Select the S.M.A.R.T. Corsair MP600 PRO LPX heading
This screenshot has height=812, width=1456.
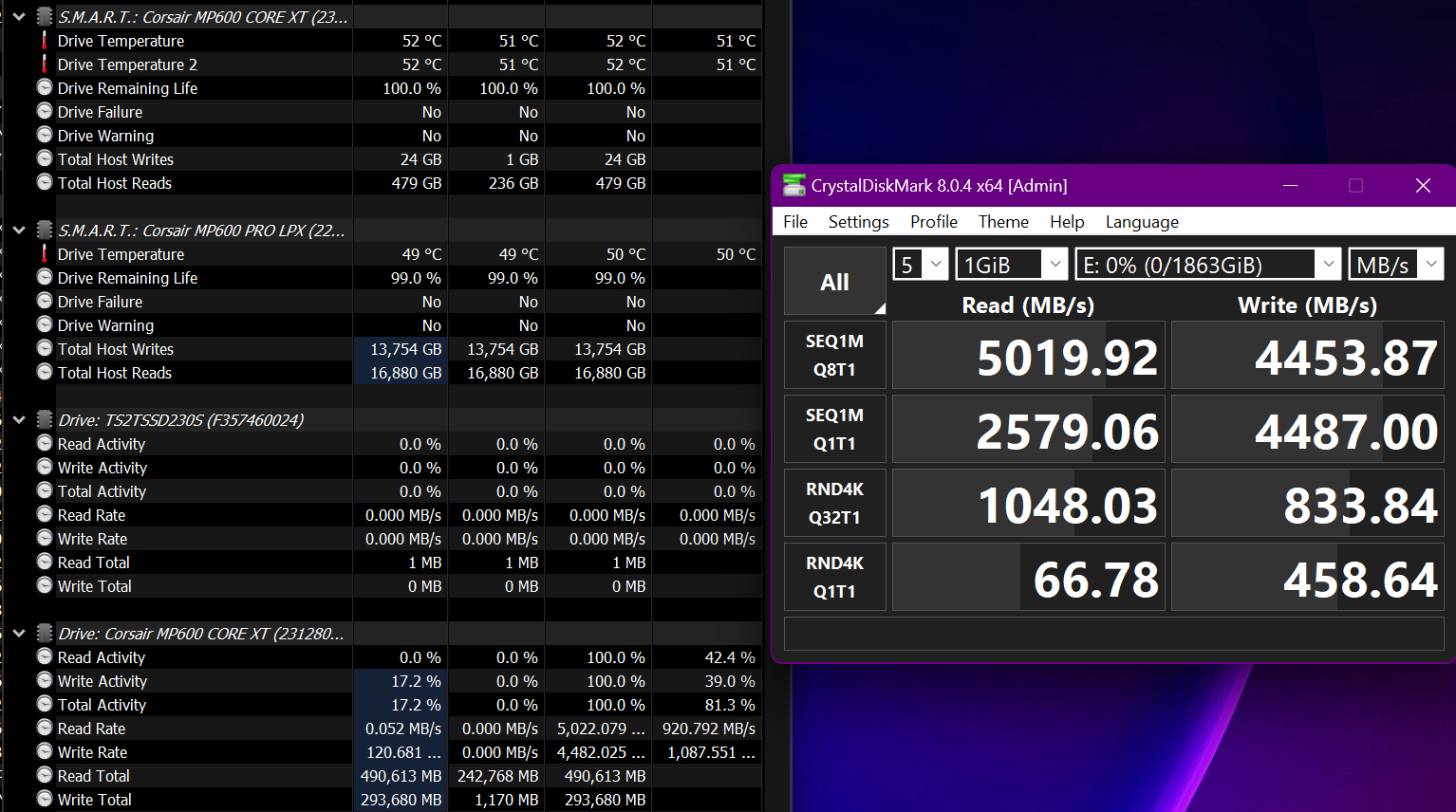click(201, 230)
